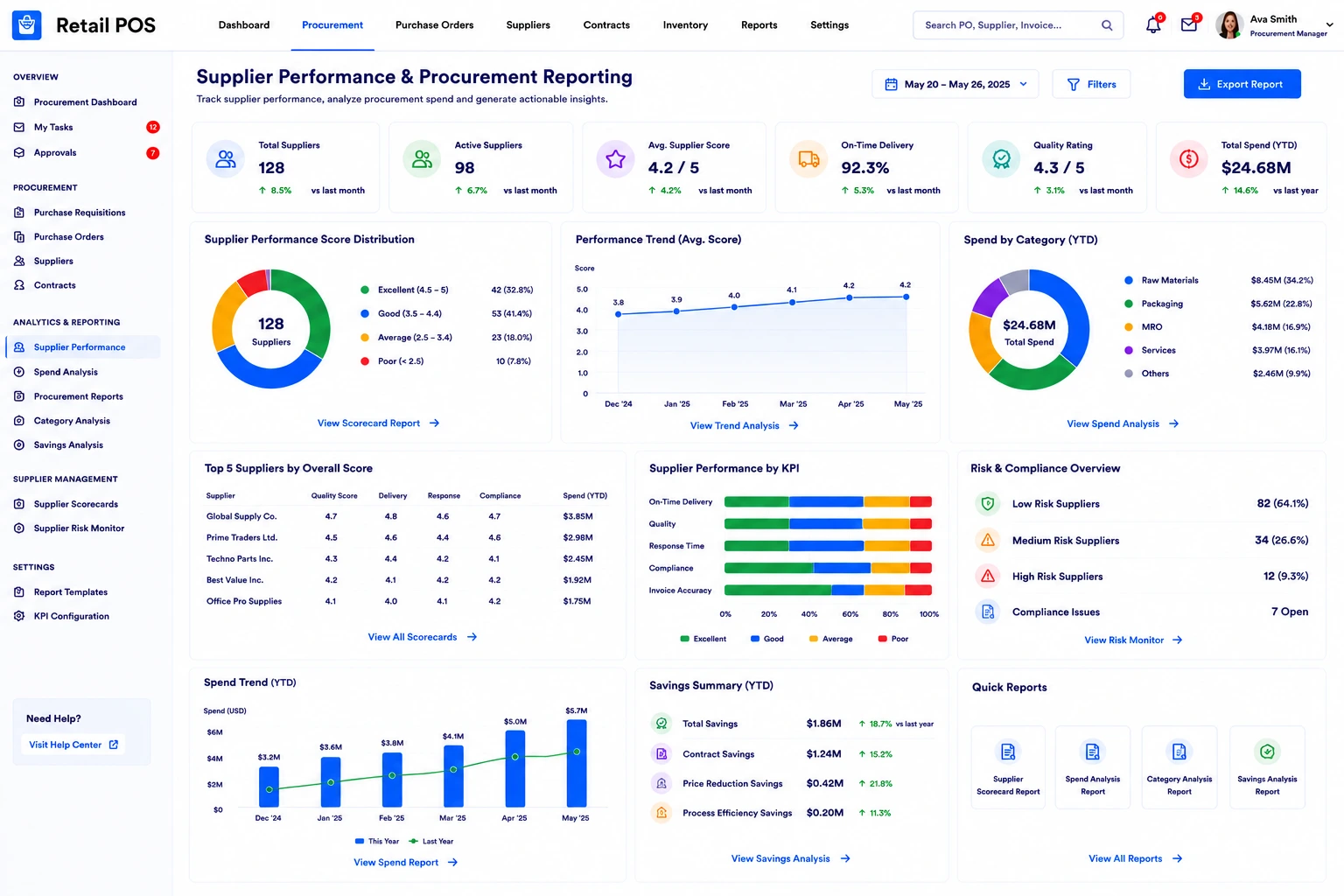Viewport: 1344px width, 896px height.
Task: Open the View All Scorecards link
Action: [422, 637]
